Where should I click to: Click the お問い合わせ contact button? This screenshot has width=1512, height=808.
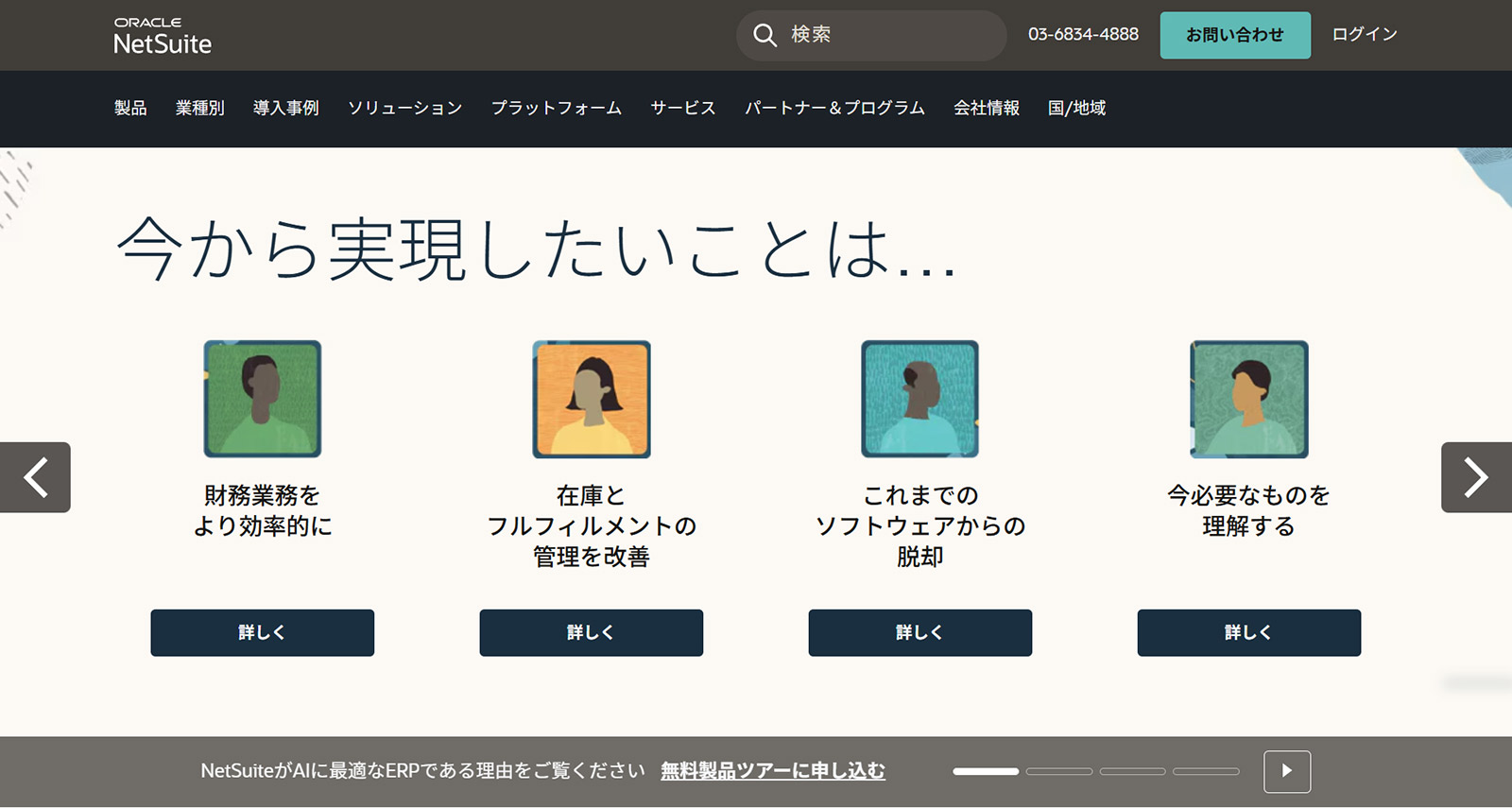pos(1234,35)
